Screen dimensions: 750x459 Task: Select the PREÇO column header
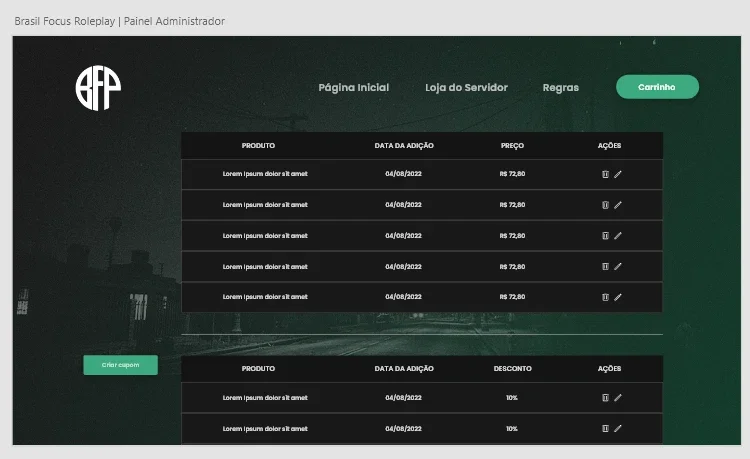[x=512, y=145]
